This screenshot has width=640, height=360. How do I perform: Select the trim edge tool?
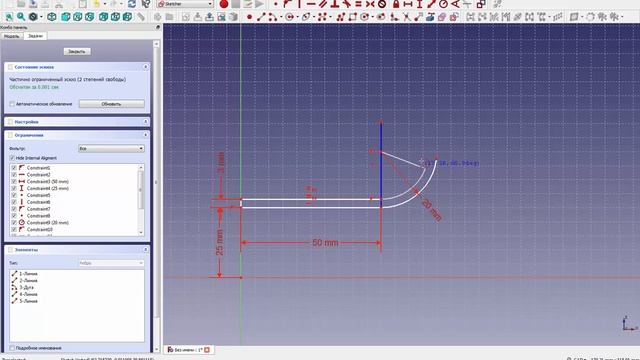[x=407, y=17]
